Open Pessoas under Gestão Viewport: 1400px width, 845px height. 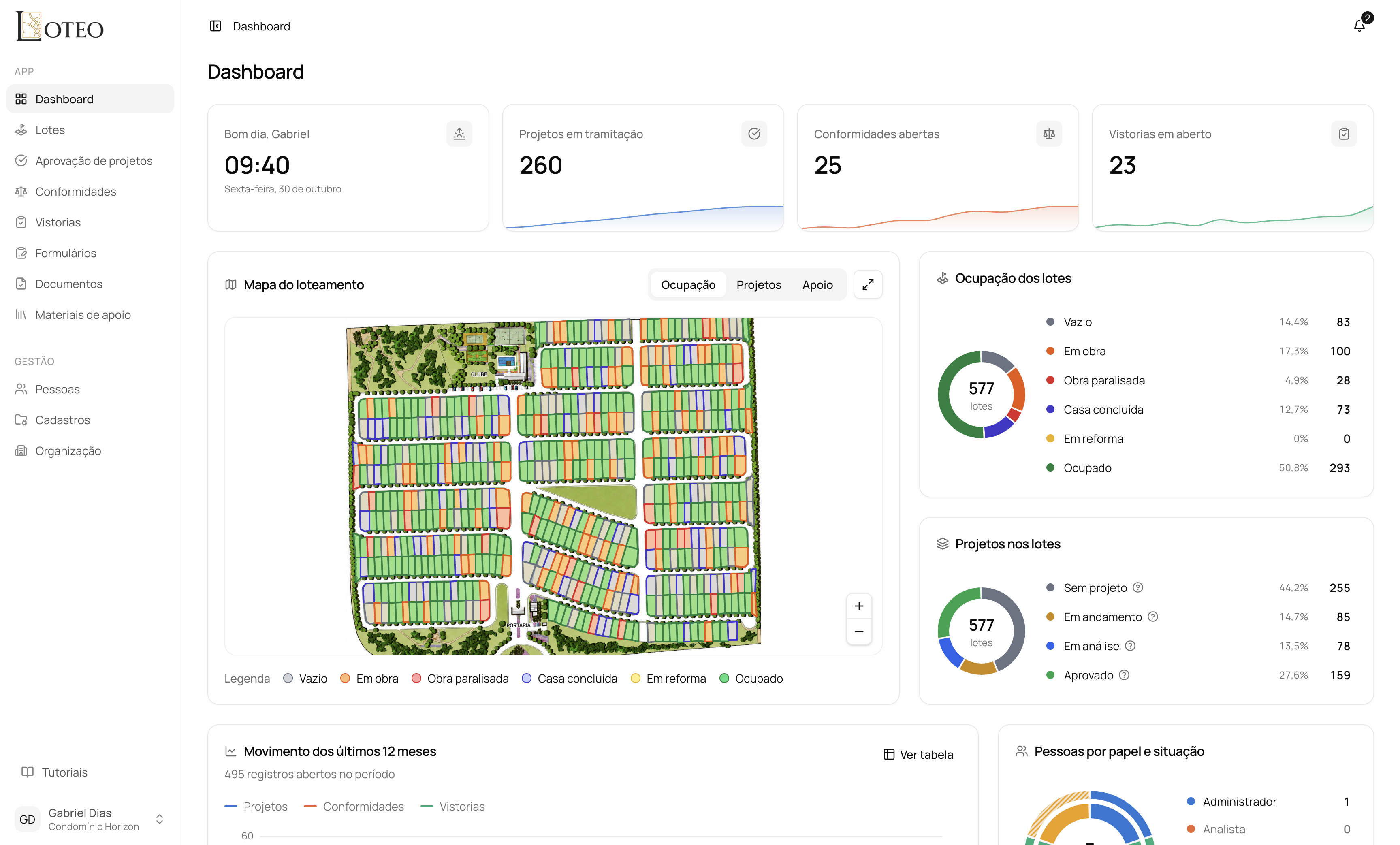pos(90,389)
